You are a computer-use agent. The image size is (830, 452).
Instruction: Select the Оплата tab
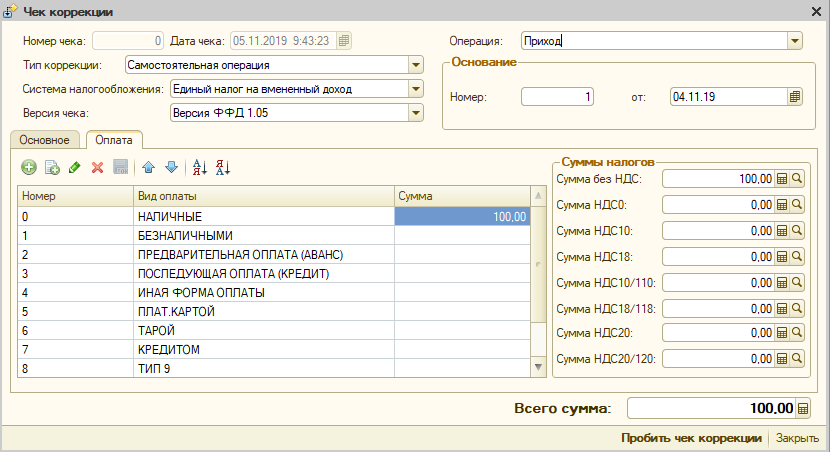tap(113, 140)
